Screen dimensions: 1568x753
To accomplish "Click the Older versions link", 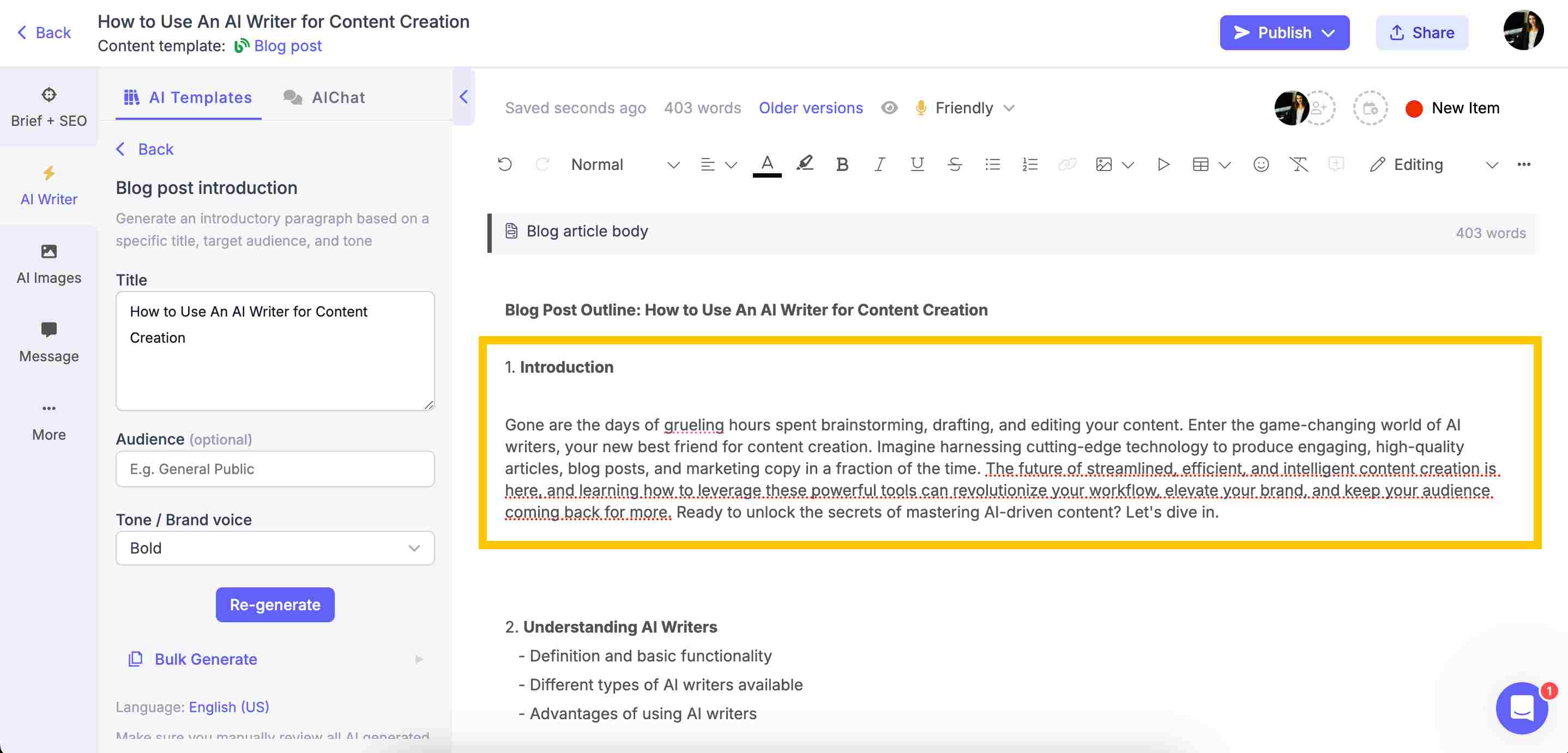I will (810, 108).
